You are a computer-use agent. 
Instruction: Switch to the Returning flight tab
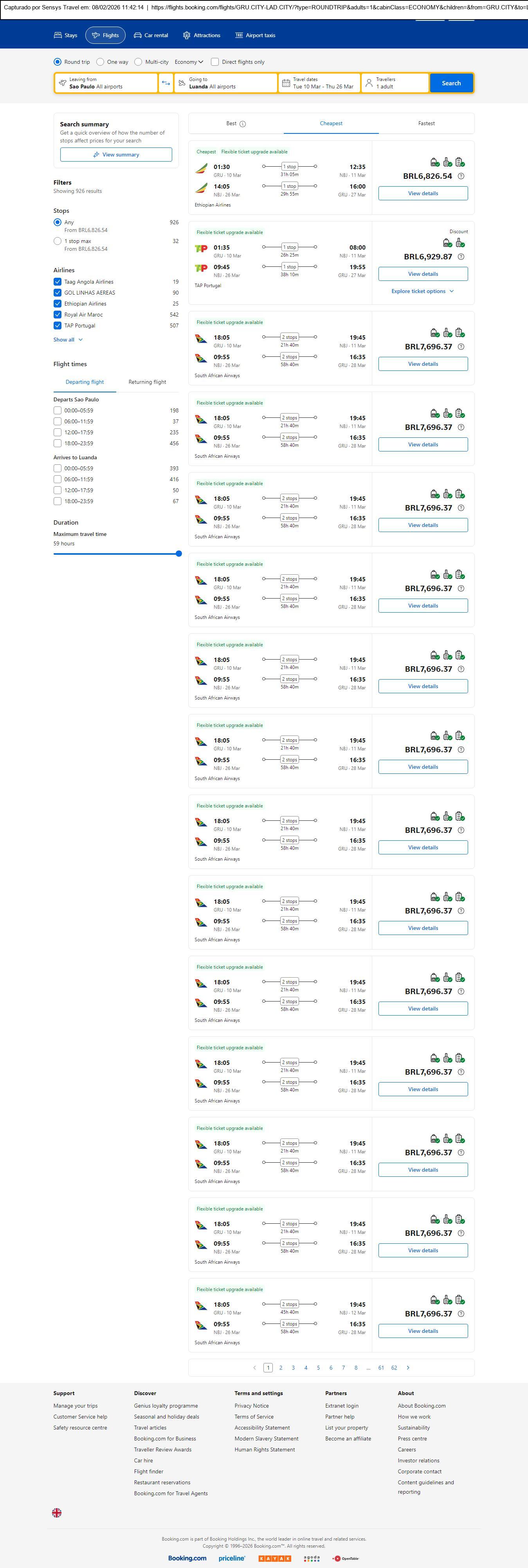pyautogui.click(x=147, y=382)
